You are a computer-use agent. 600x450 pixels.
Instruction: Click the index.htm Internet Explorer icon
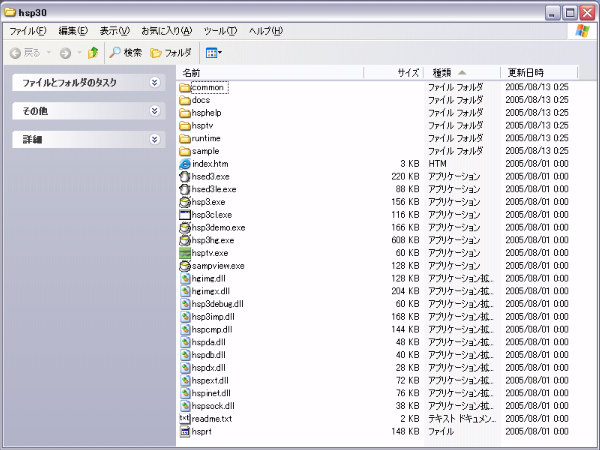tap(184, 163)
